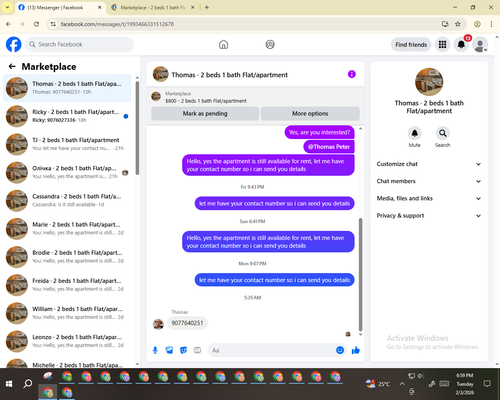Expand Customize chat section
Screen dimensions: 500x400
pos(429,164)
